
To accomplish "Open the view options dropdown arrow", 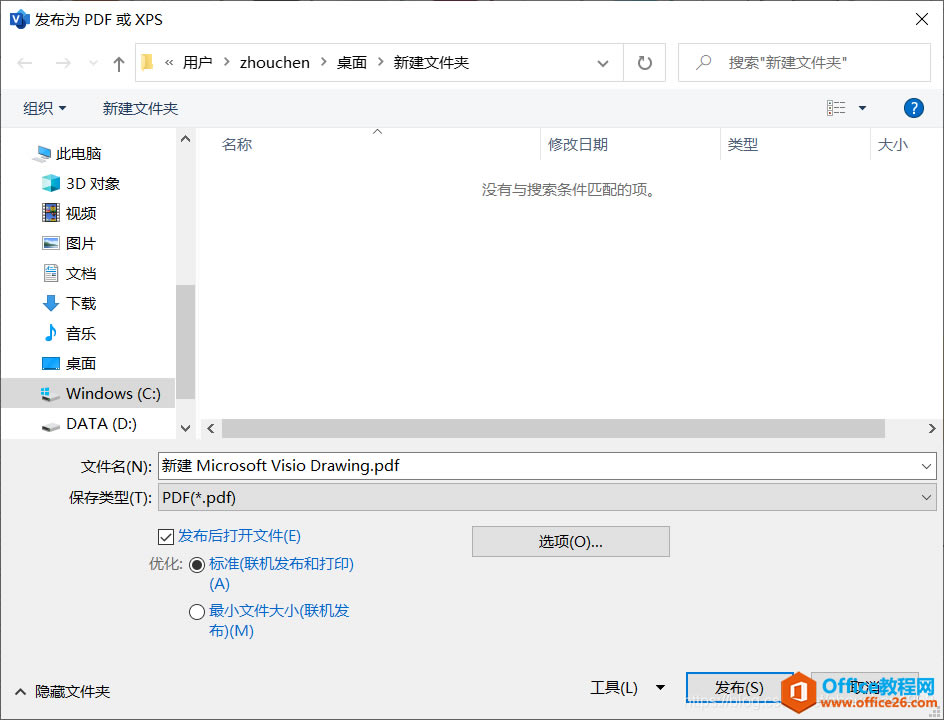I will point(862,108).
